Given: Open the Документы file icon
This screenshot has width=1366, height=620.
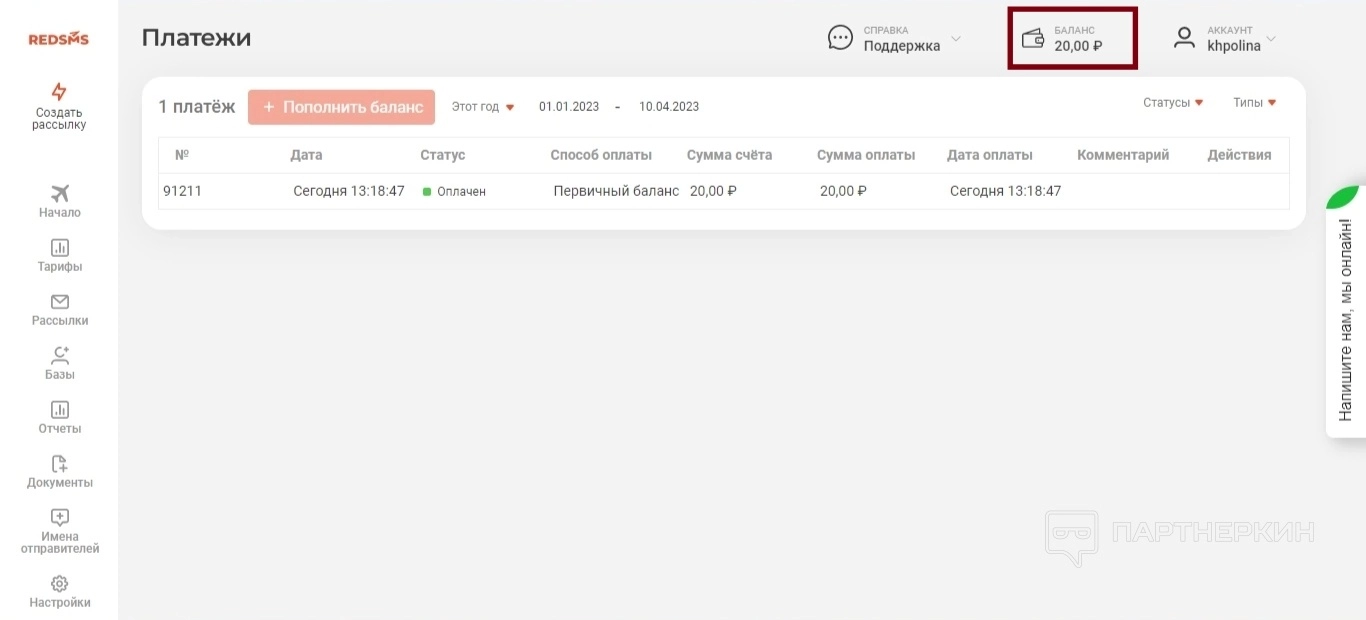Looking at the screenshot, I should 60,464.
